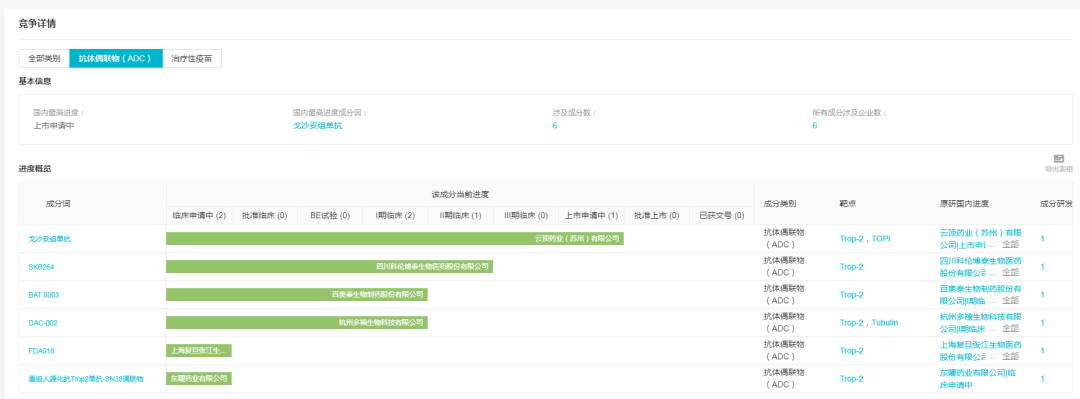The width and height of the screenshot is (1080, 399).
Task: Open the Trop-2 target for SKB264
Action: click(851, 267)
